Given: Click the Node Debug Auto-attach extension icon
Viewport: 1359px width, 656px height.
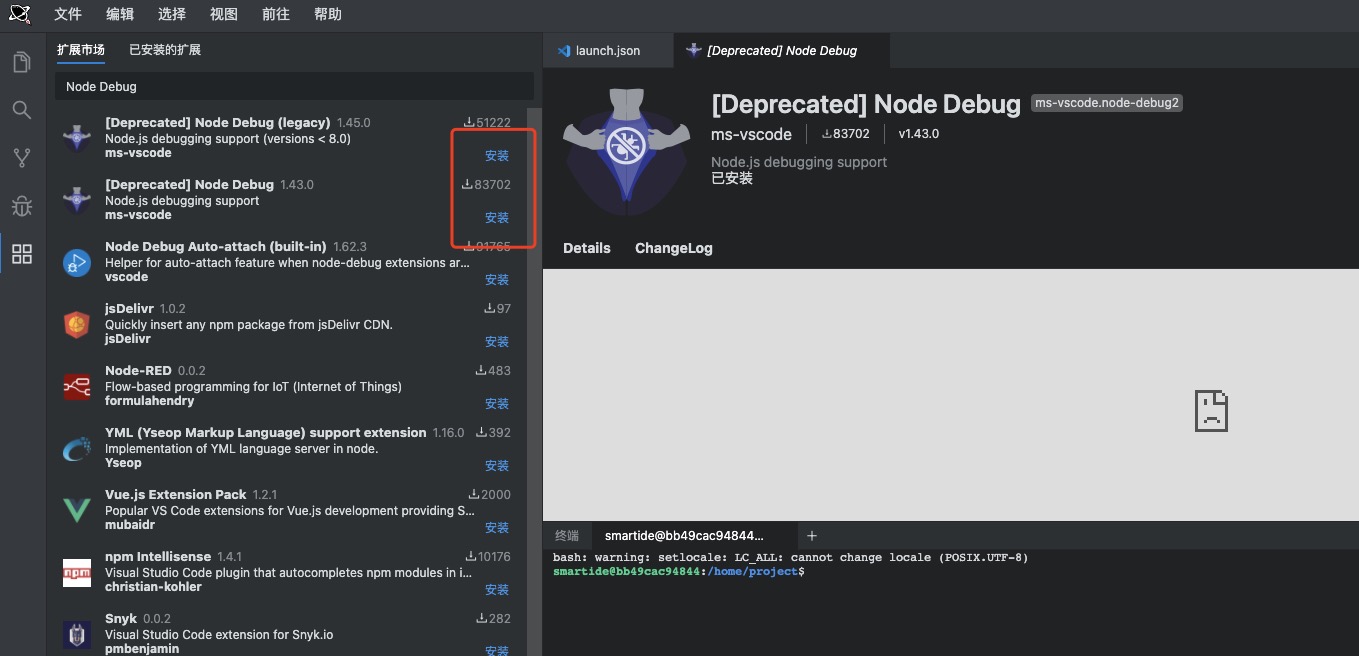Looking at the screenshot, I should click(x=77, y=262).
